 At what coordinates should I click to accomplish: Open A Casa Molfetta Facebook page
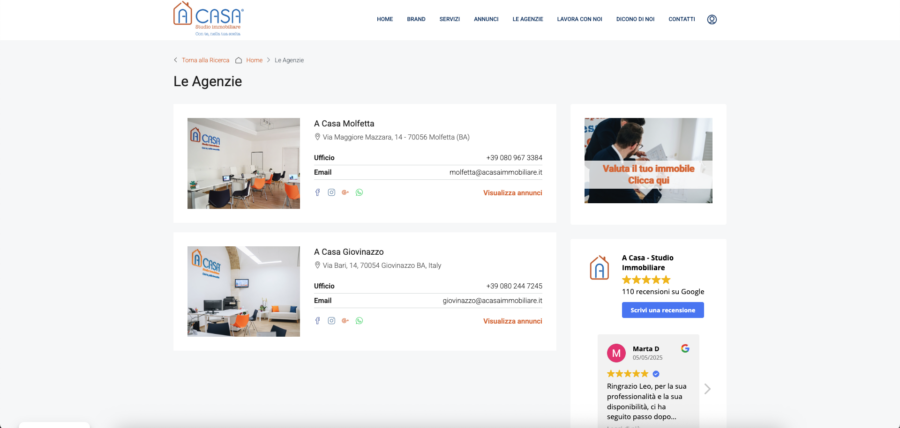point(318,192)
